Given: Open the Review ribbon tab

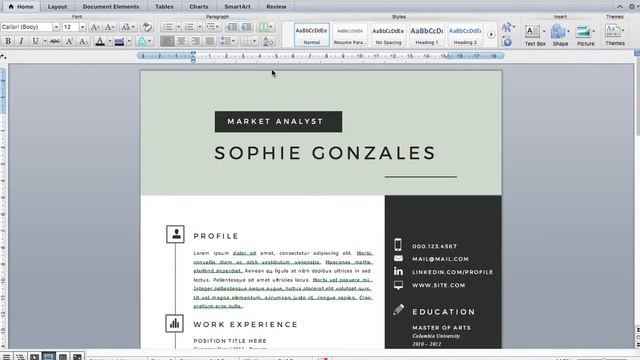Looking at the screenshot, I should tap(276, 7).
